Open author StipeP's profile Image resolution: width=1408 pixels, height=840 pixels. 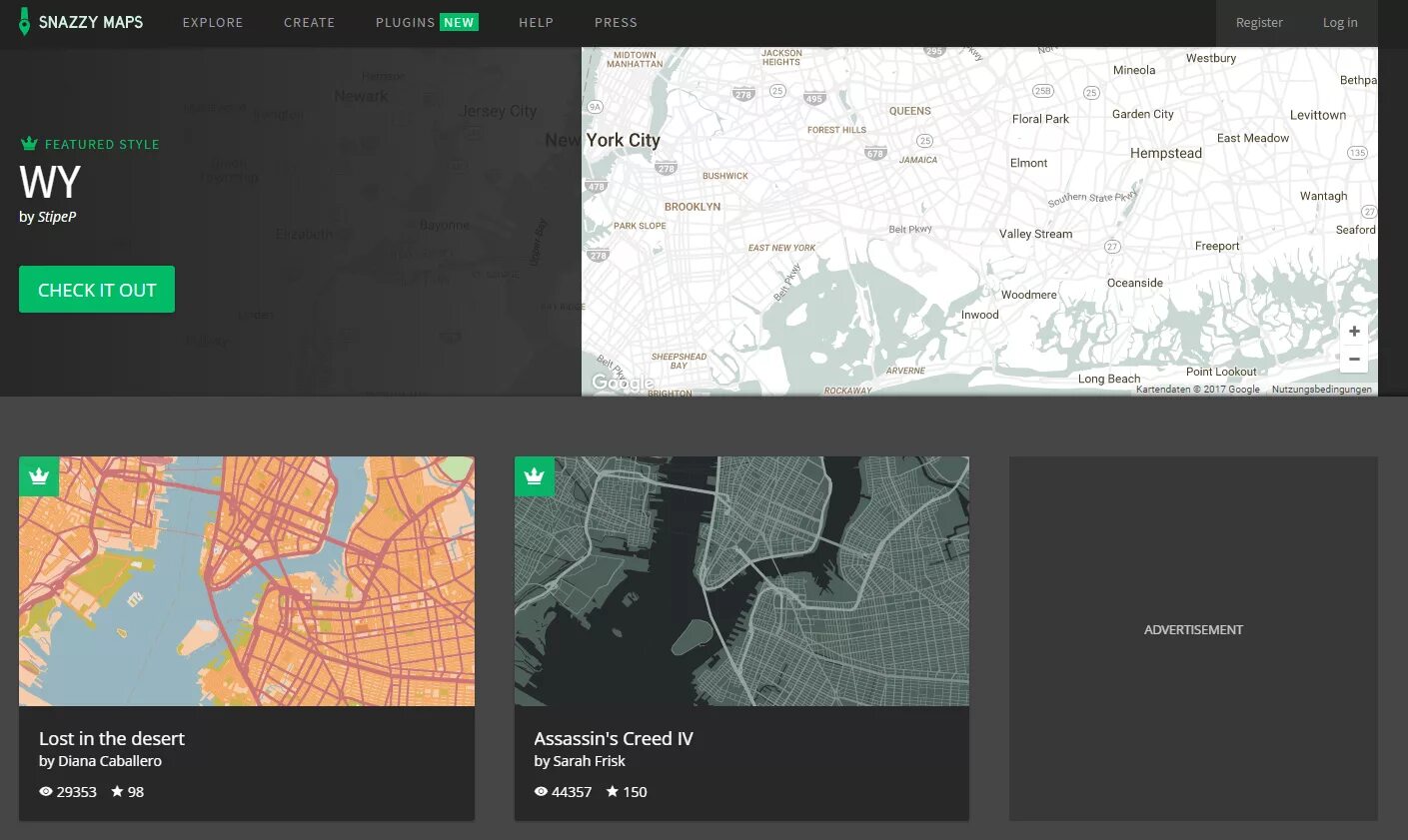[x=57, y=217]
